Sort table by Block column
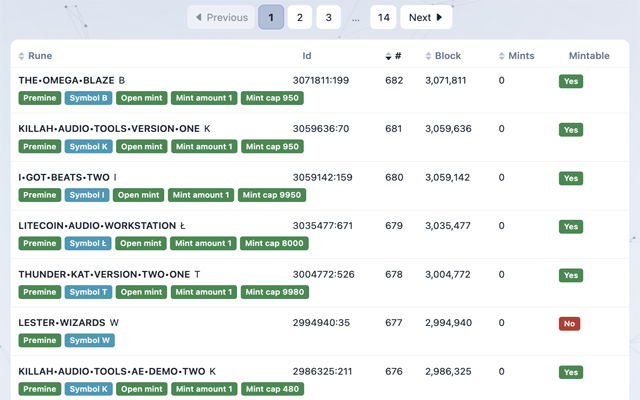 pyautogui.click(x=443, y=56)
